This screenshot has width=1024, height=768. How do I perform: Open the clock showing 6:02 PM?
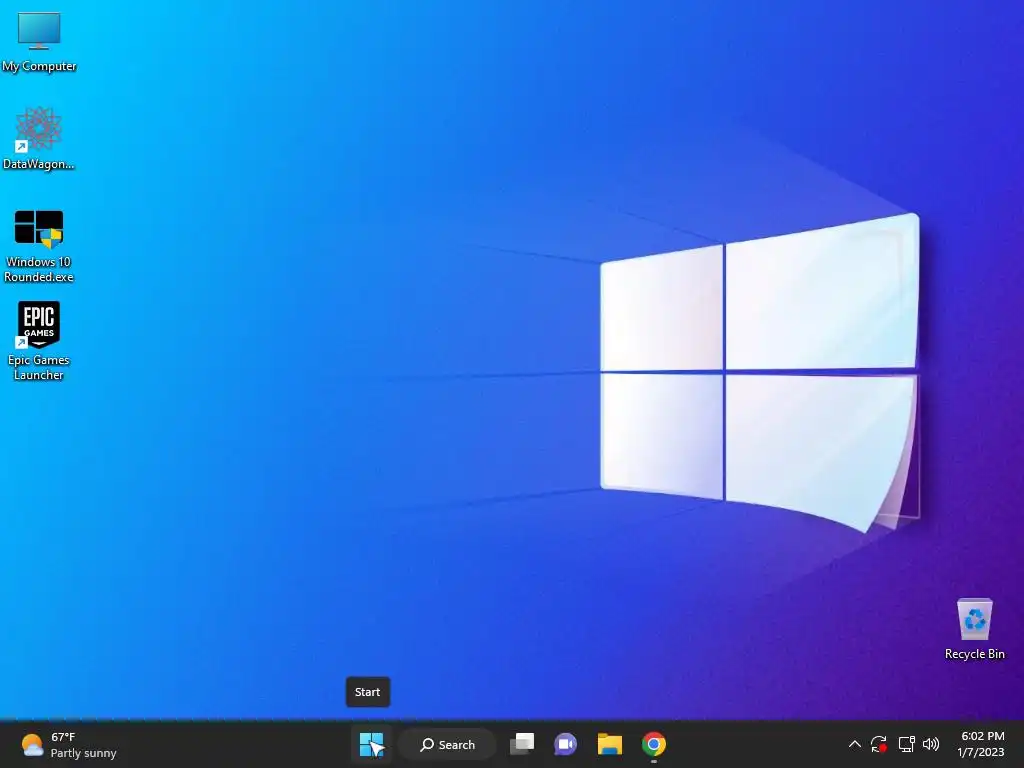(982, 736)
